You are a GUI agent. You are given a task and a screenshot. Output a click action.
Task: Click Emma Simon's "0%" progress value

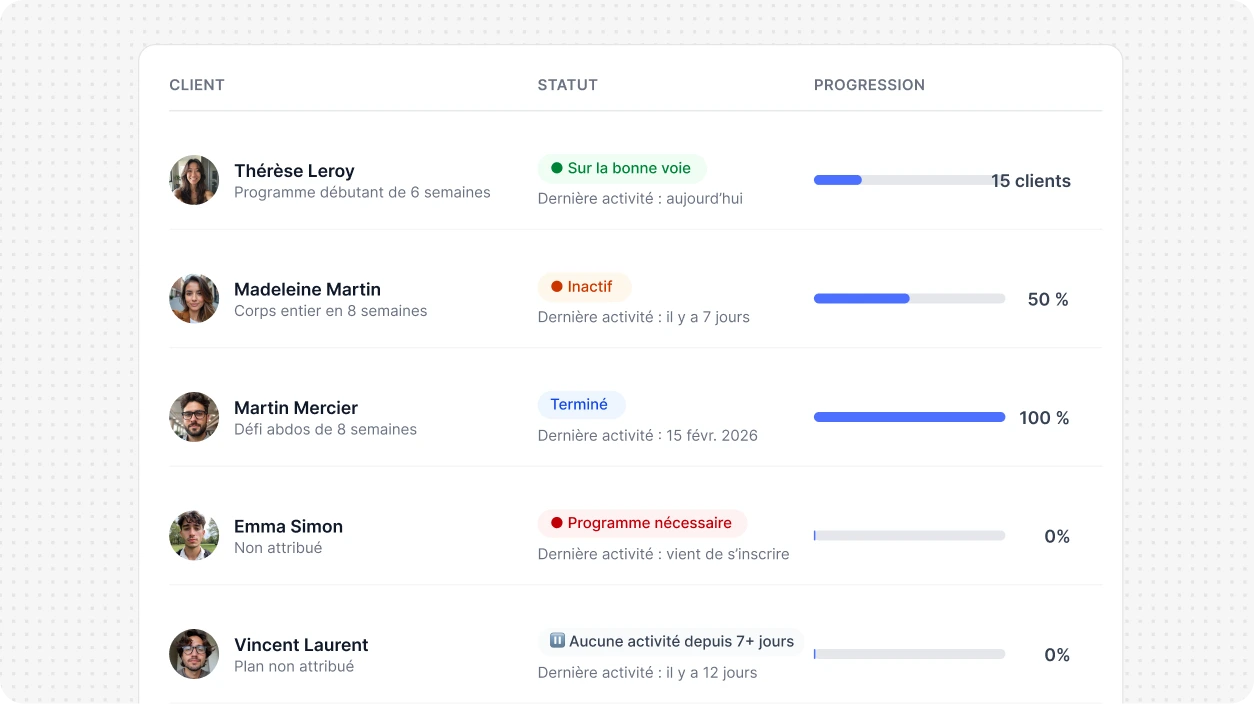pyautogui.click(x=1057, y=536)
